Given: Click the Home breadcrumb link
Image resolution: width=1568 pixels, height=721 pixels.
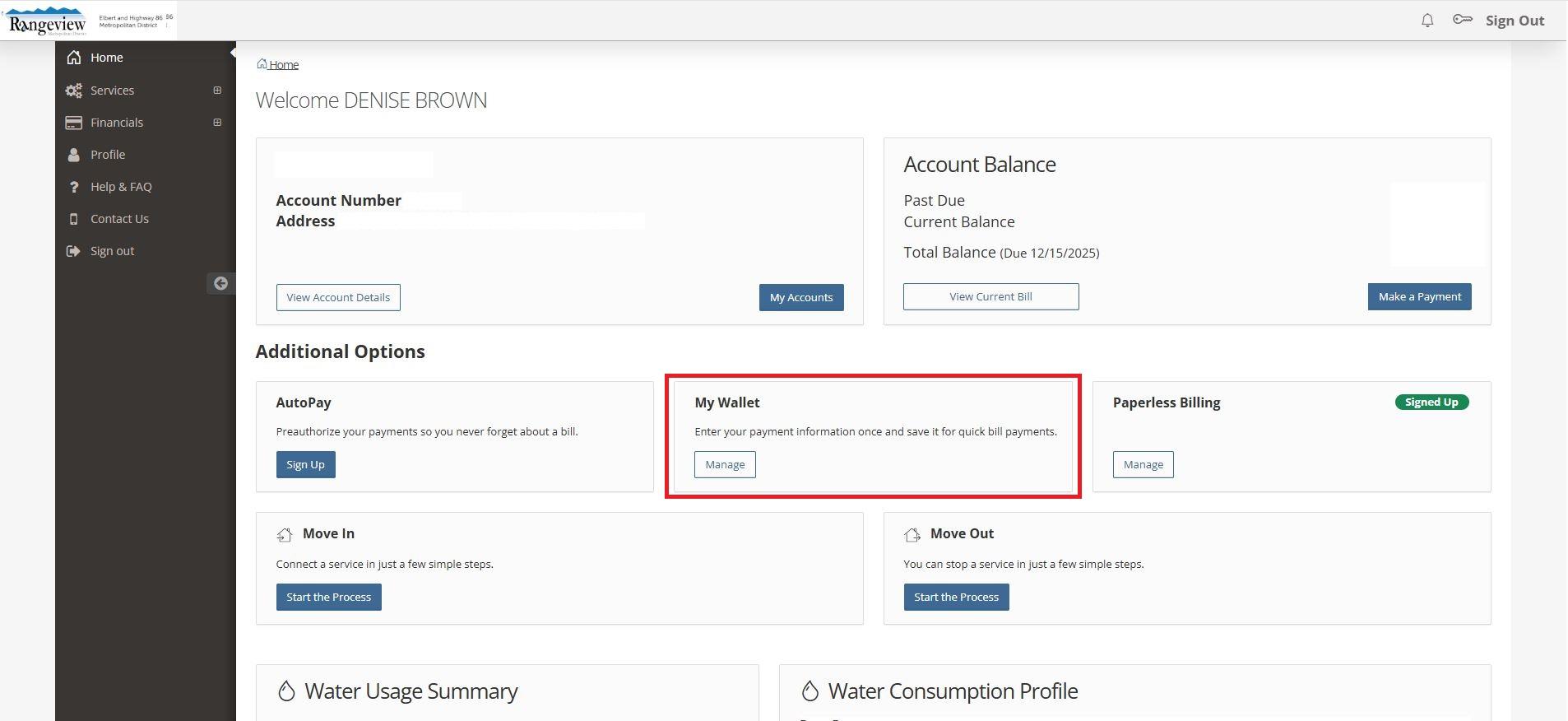Looking at the screenshot, I should pyautogui.click(x=284, y=65).
